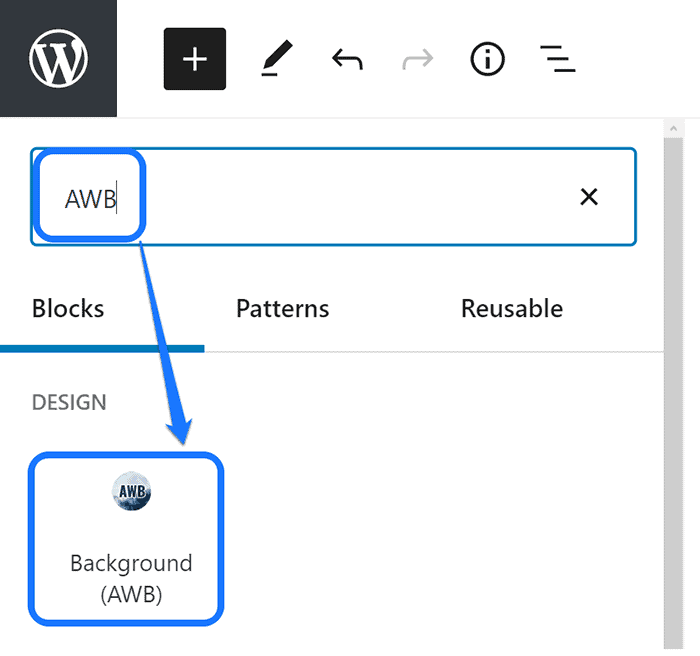Click the DESIGN category heading
This screenshot has height=656, width=700.
[69, 402]
